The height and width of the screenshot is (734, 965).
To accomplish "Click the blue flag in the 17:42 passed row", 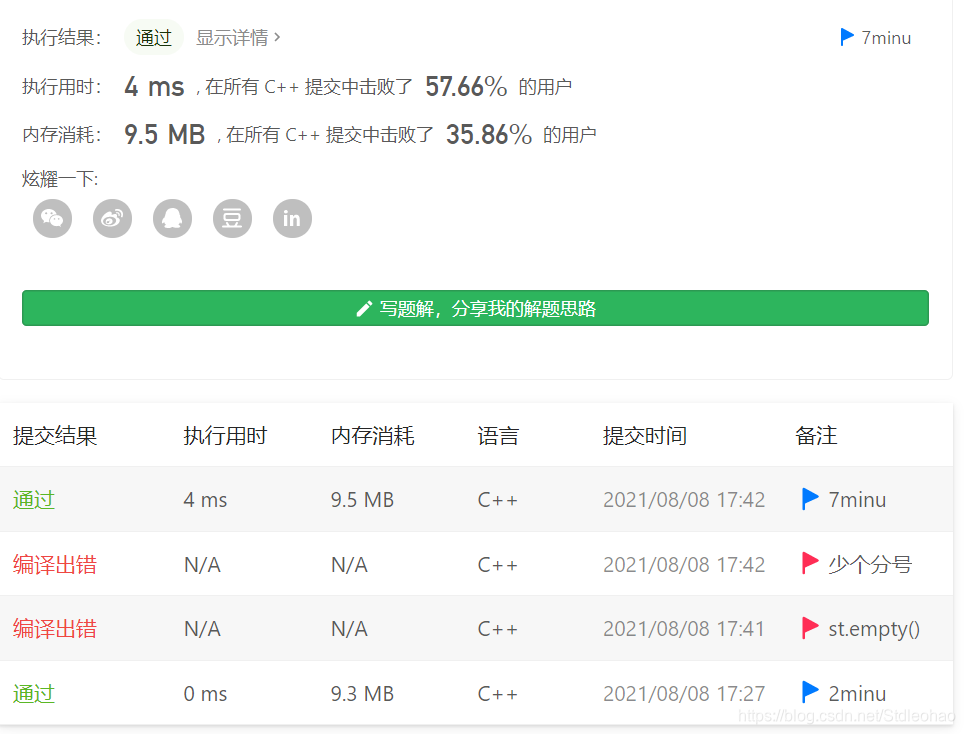I will (x=810, y=499).
